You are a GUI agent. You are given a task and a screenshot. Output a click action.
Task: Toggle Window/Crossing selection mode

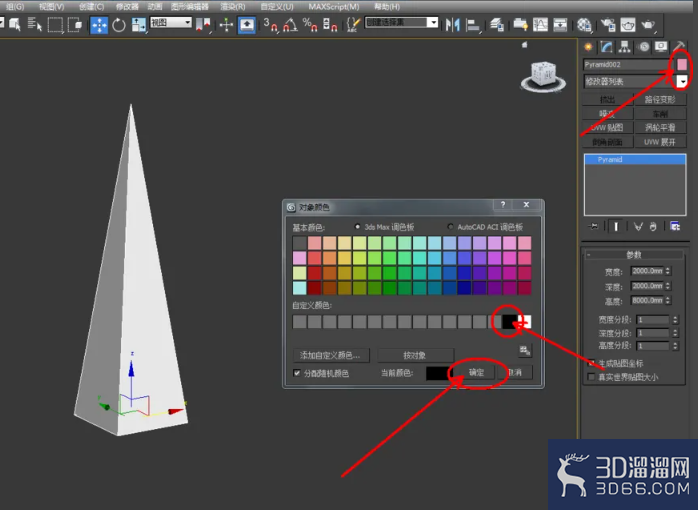[75, 24]
